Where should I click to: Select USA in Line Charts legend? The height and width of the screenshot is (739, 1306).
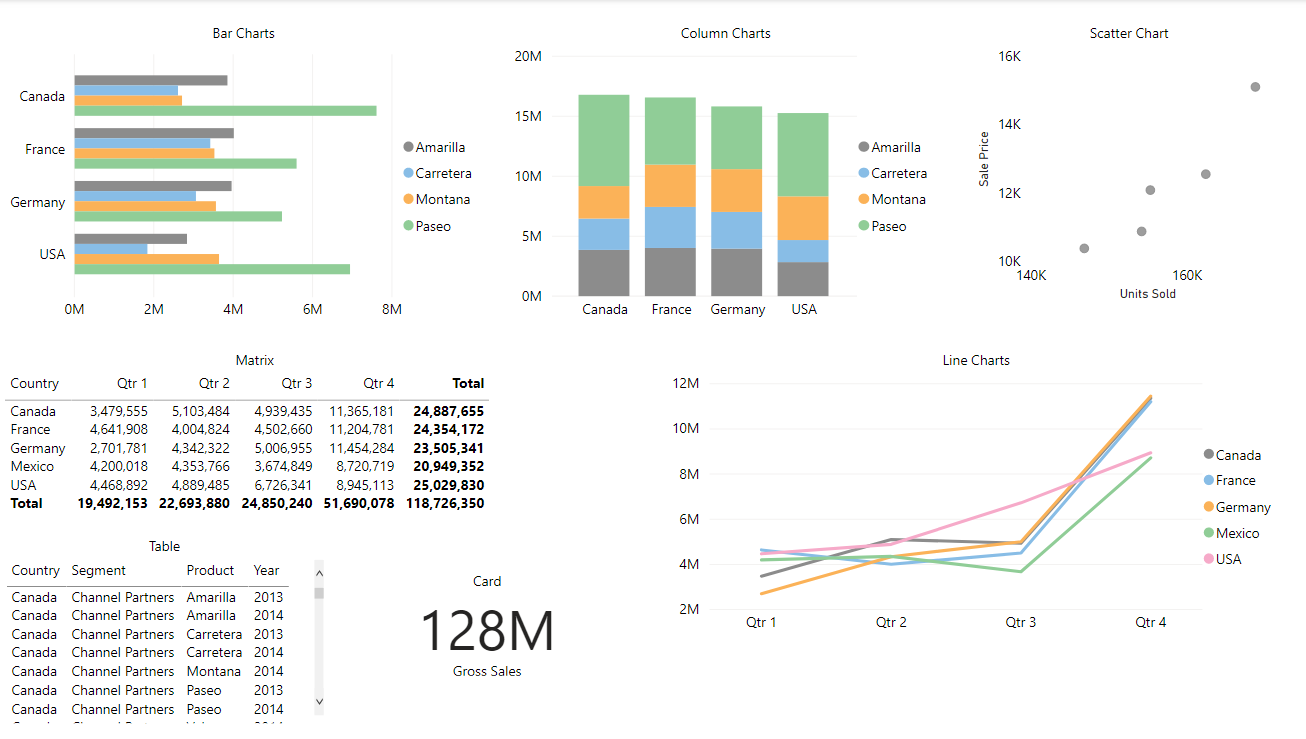[1222, 559]
